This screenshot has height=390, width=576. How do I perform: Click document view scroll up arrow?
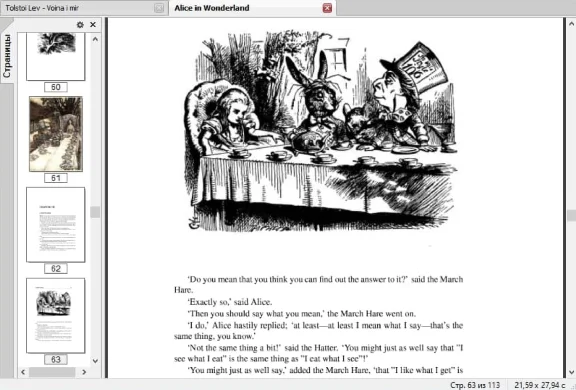(571, 24)
